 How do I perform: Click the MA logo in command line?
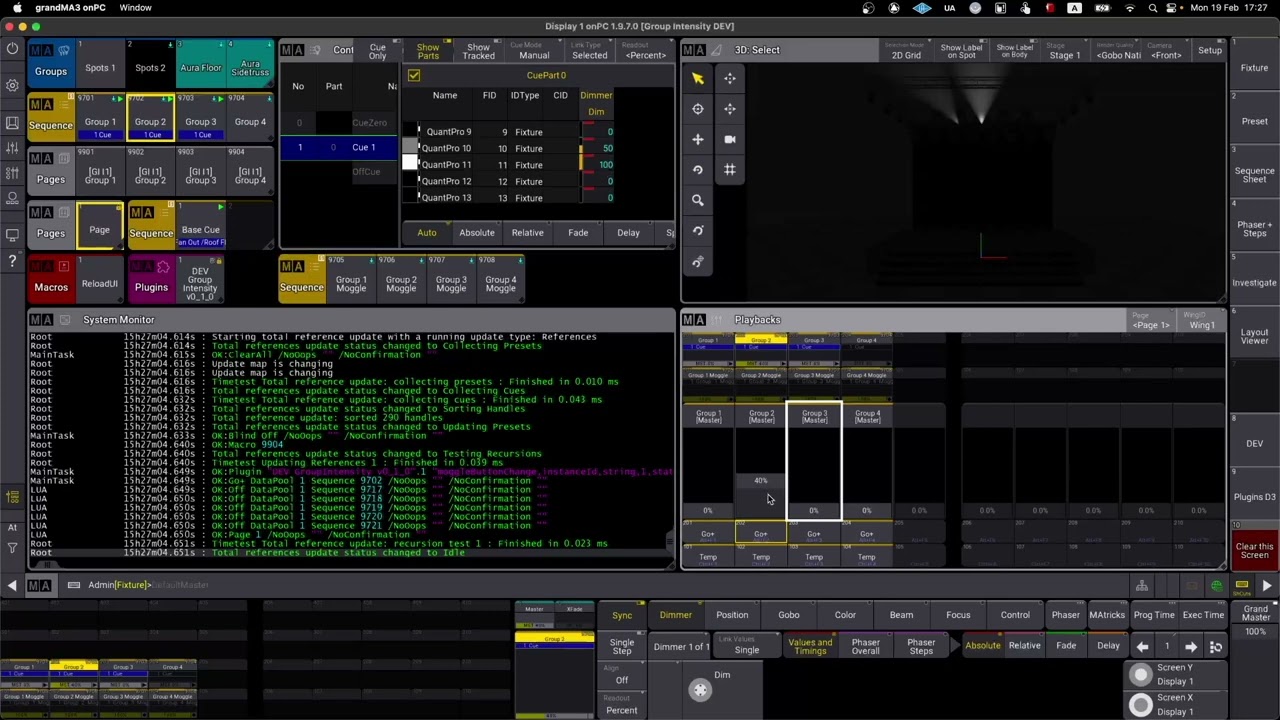tap(40, 585)
